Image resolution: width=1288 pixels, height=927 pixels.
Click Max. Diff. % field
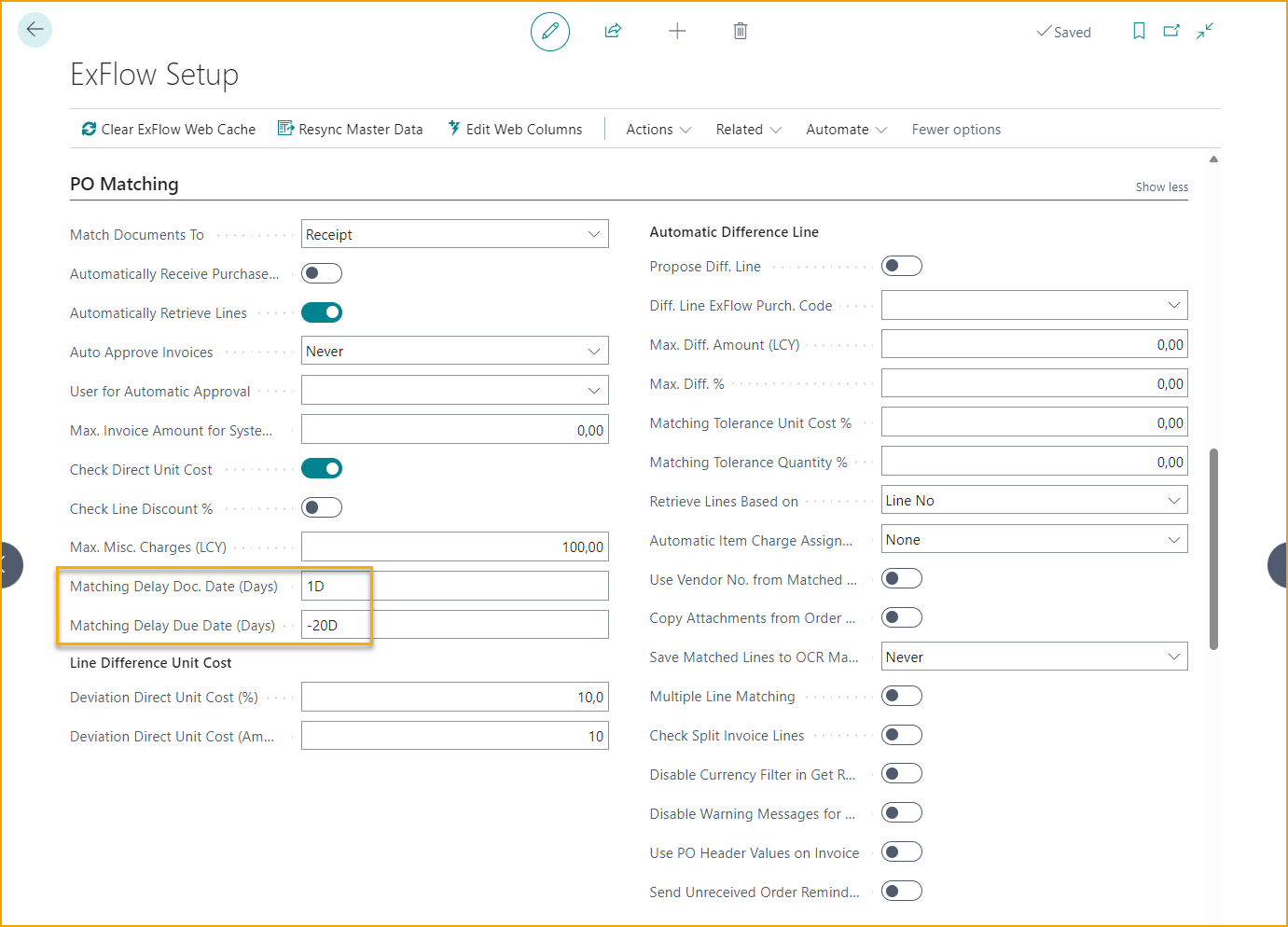1034,383
